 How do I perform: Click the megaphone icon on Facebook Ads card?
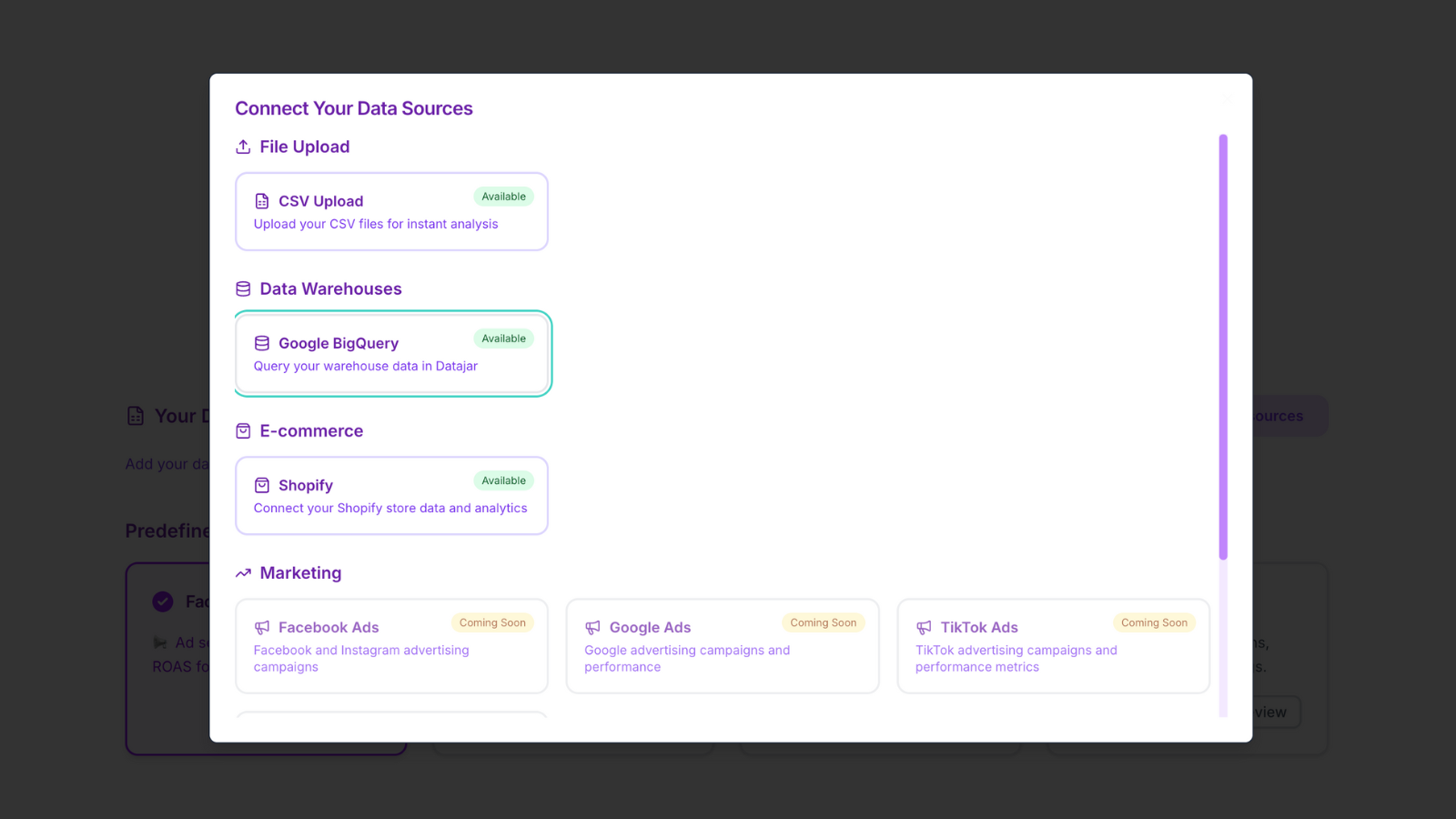[x=262, y=627]
